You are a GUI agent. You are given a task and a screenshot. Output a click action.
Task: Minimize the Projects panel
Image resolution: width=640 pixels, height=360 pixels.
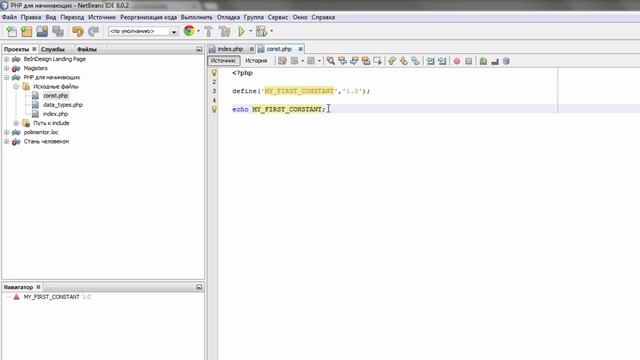point(199,49)
